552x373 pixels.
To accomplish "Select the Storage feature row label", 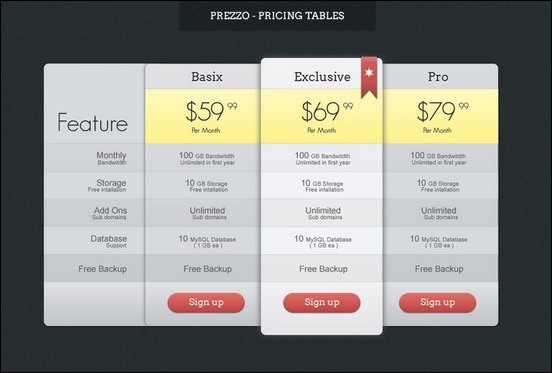I will coord(107,185).
